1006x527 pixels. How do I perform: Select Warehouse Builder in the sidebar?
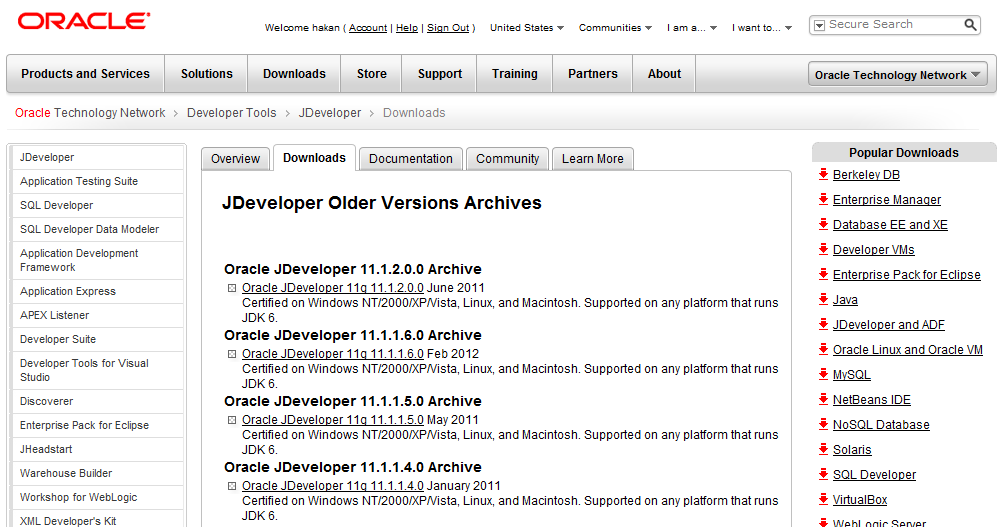click(98, 473)
